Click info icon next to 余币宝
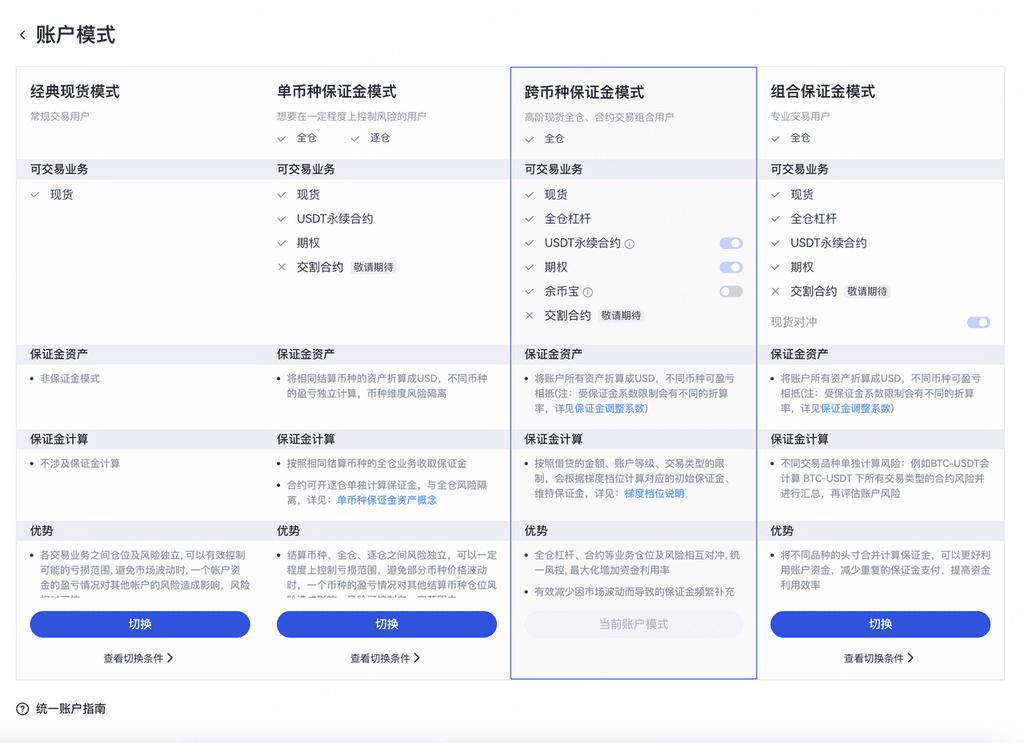Screen dimensions: 1024x743 (588, 292)
